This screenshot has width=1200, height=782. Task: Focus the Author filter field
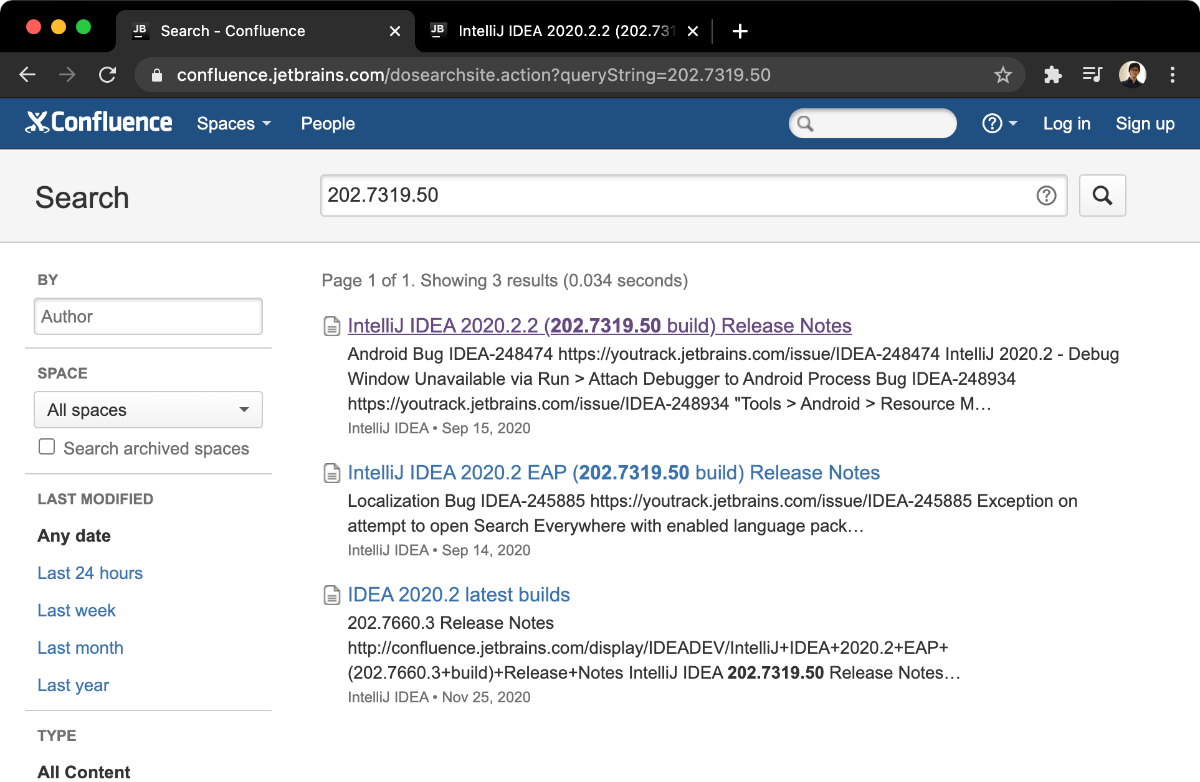pos(148,316)
